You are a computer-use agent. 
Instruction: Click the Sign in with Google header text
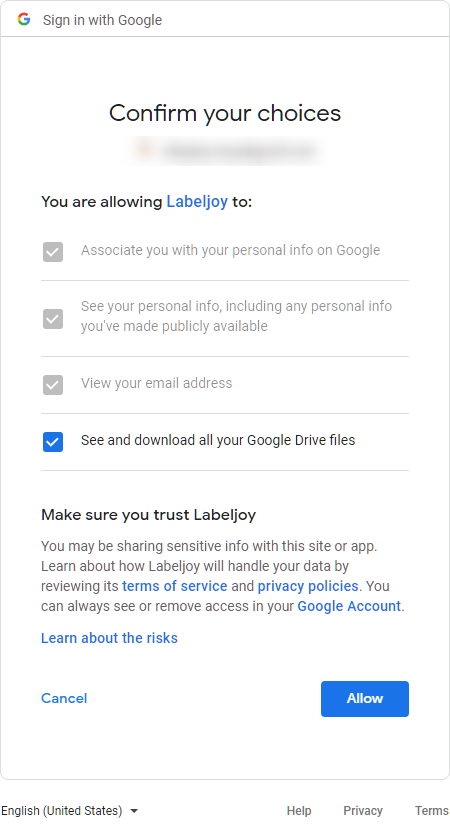coord(103,20)
